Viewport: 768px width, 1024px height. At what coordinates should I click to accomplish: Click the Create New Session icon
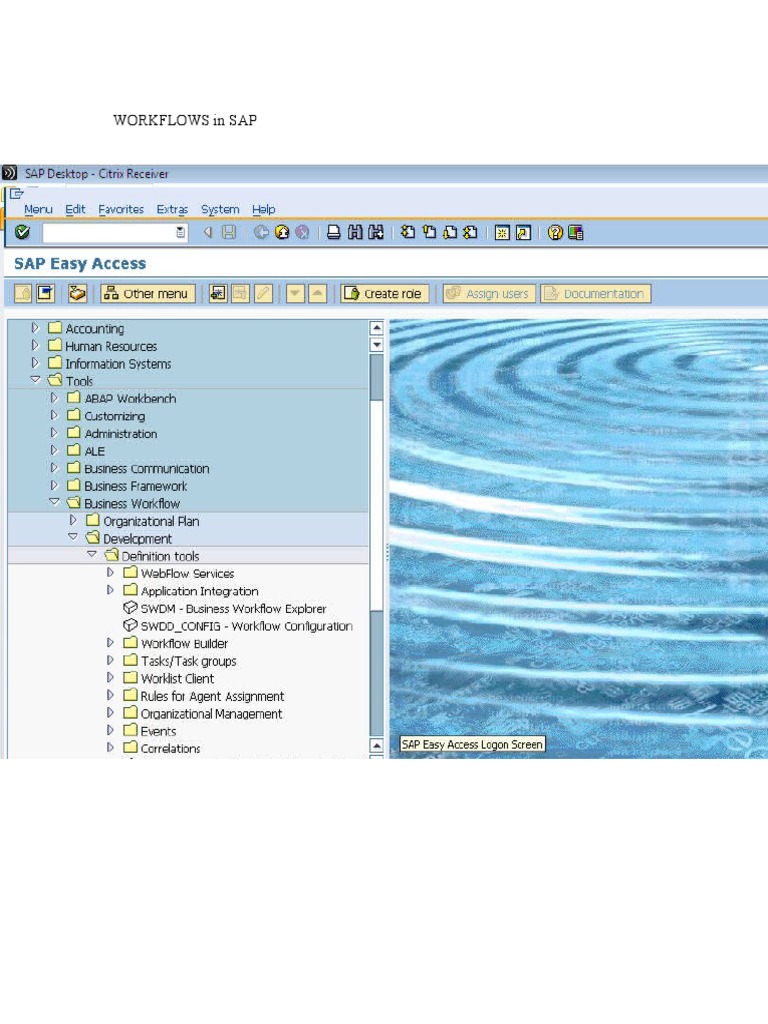tap(502, 232)
